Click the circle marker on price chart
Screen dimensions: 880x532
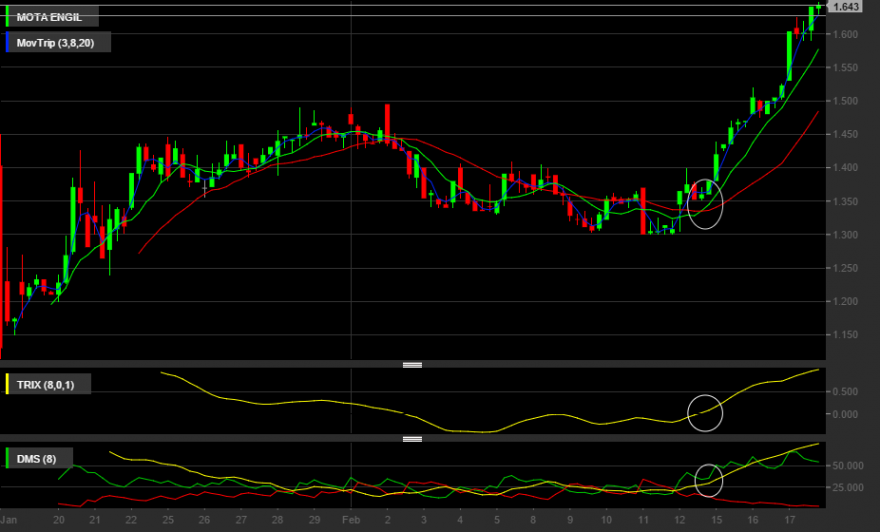(705, 204)
